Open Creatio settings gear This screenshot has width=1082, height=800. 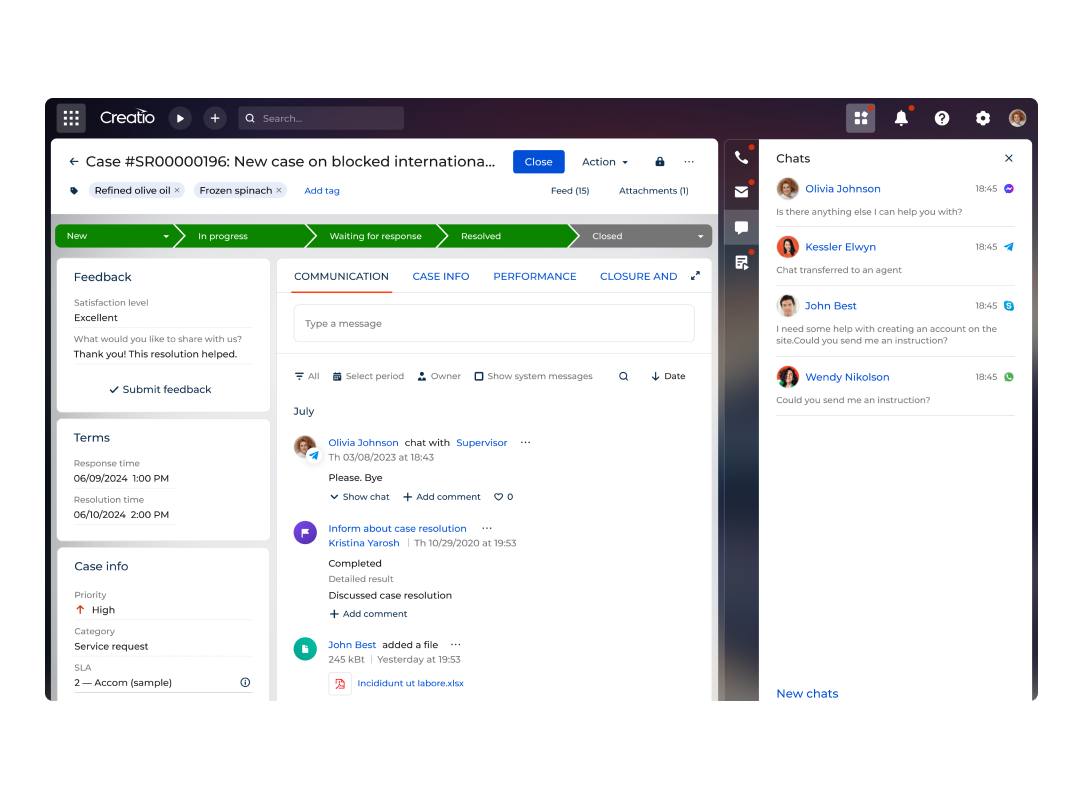coord(982,117)
